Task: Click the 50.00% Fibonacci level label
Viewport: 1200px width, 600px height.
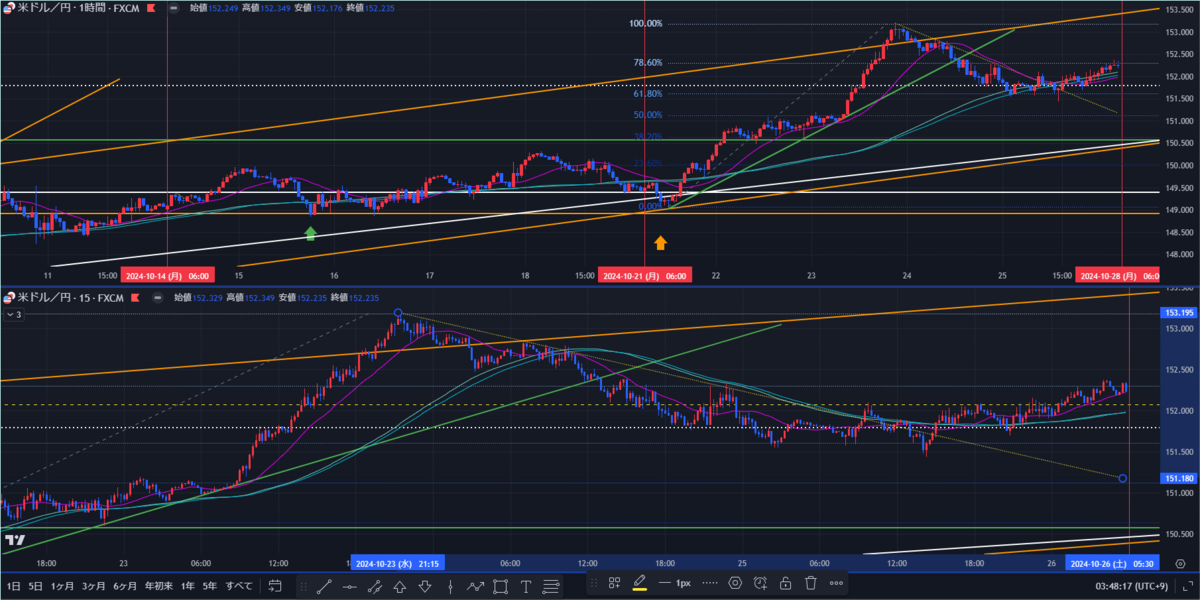Action: pyautogui.click(x=648, y=115)
